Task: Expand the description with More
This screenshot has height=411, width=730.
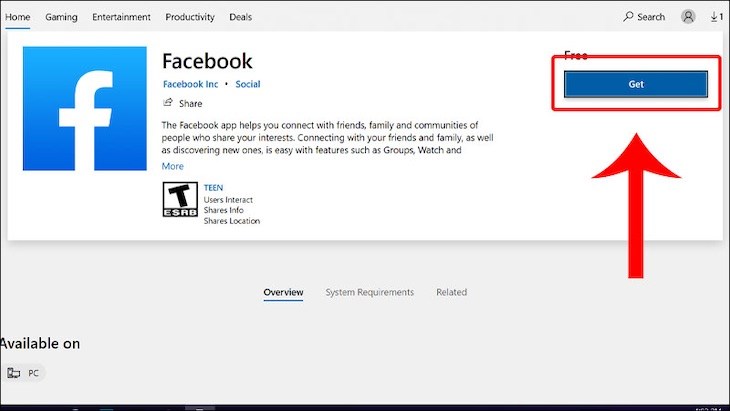Action: click(x=173, y=166)
